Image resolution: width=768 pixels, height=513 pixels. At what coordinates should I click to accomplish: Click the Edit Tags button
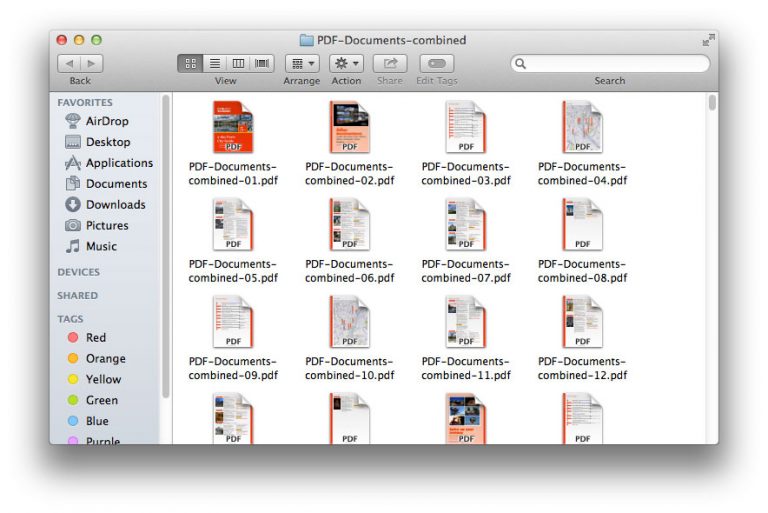click(437, 63)
